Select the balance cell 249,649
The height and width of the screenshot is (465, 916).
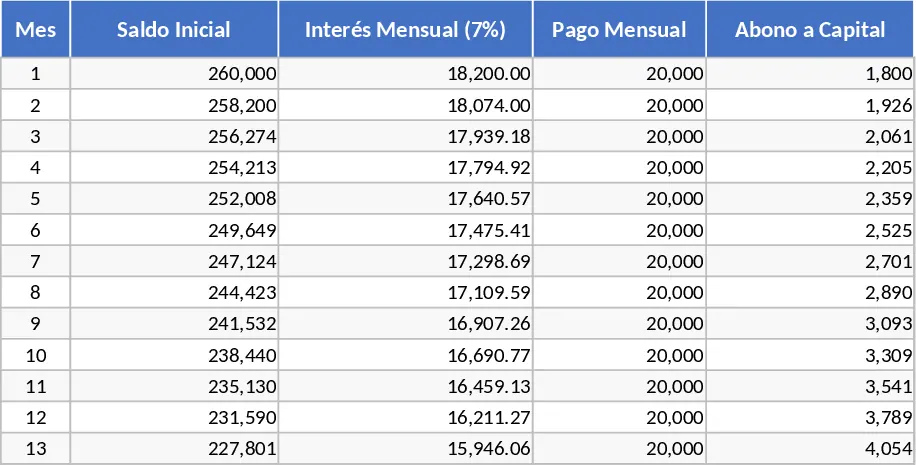pyautogui.click(x=174, y=230)
